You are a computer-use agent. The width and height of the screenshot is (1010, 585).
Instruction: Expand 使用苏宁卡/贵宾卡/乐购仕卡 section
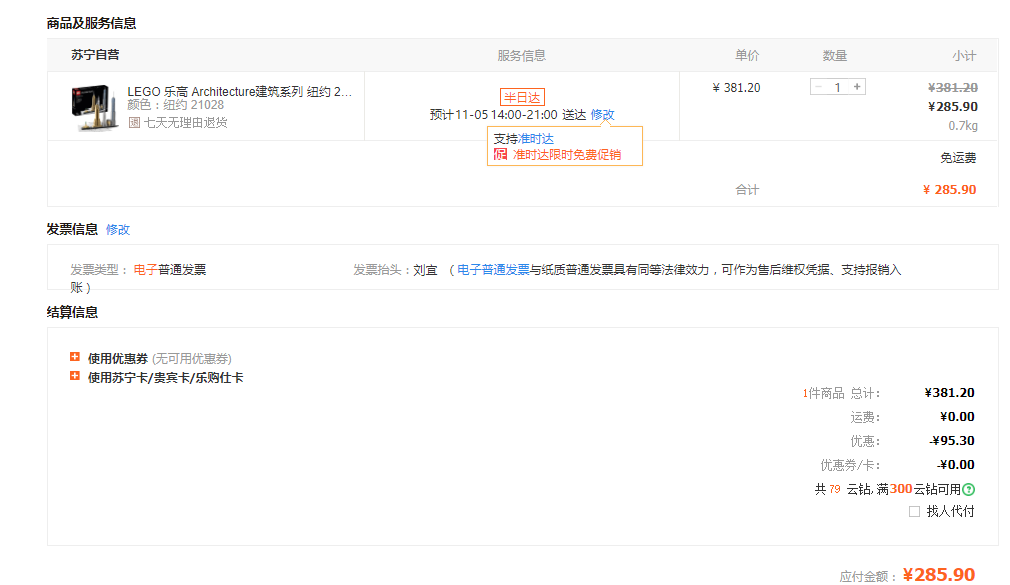75,376
